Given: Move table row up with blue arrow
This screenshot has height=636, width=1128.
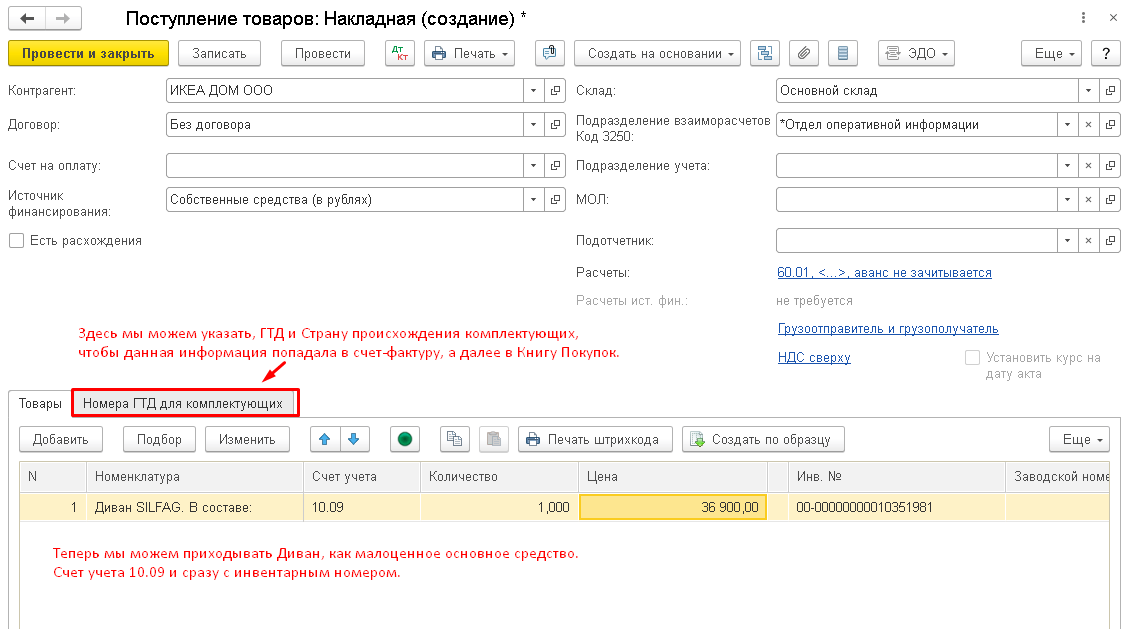Looking at the screenshot, I should (325, 439).
